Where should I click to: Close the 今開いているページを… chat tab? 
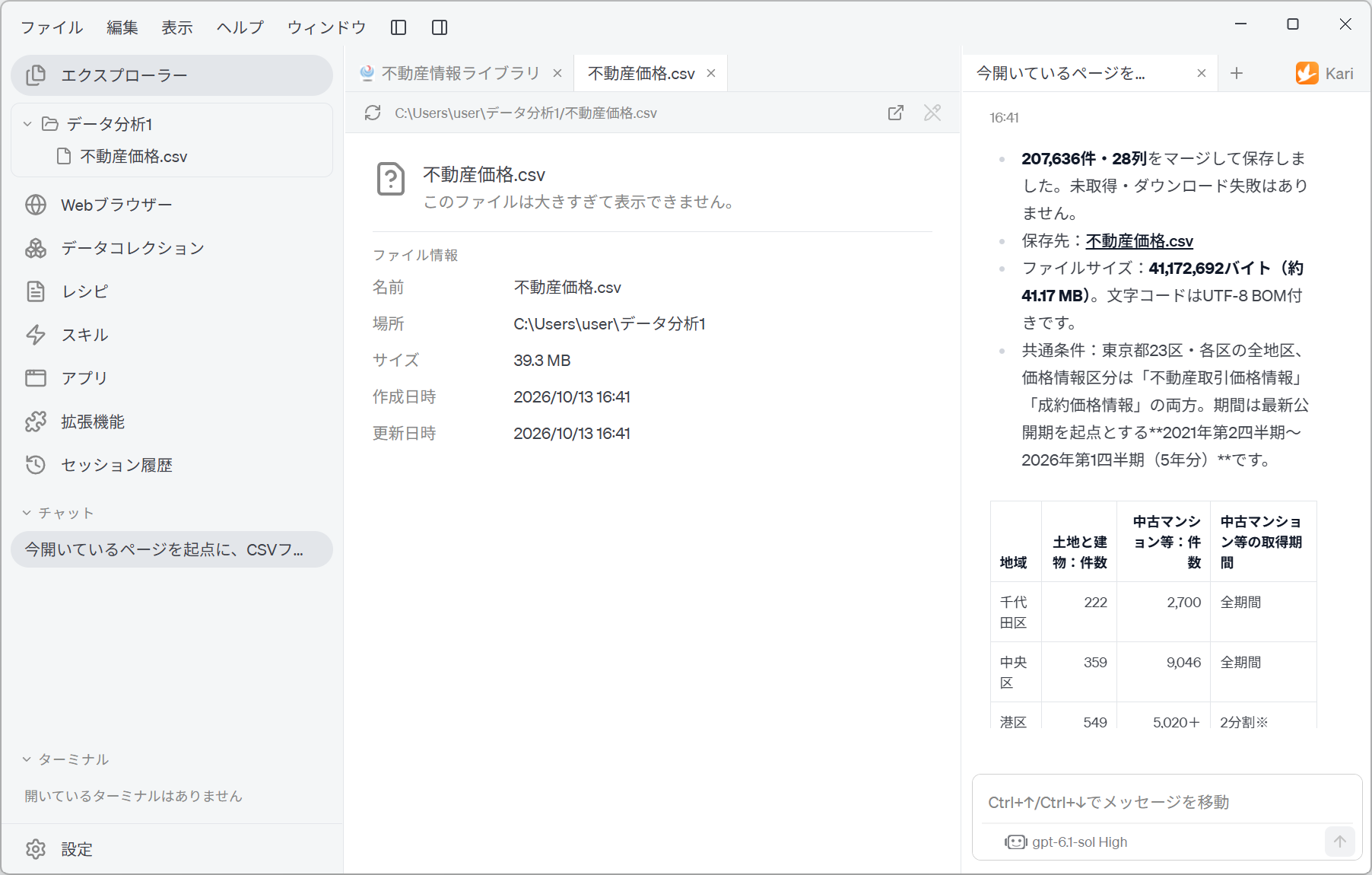(1202, 73)
